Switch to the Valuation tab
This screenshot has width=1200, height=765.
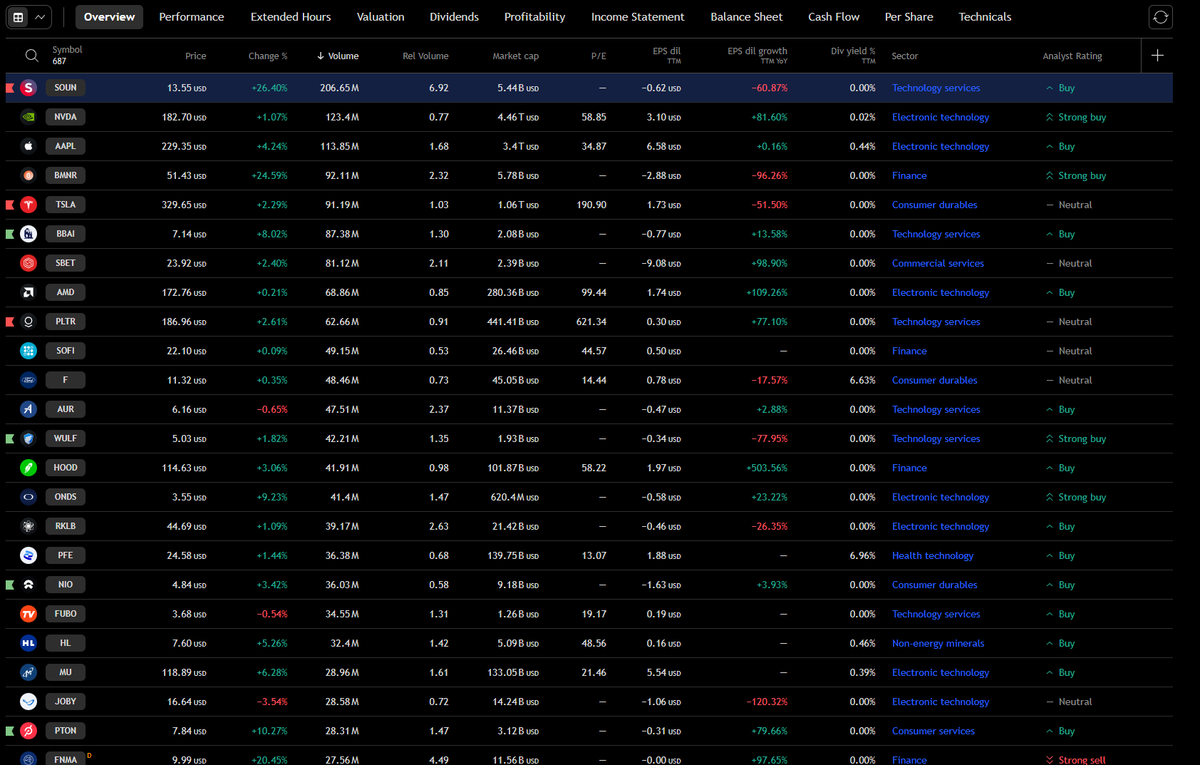point(381,17)
